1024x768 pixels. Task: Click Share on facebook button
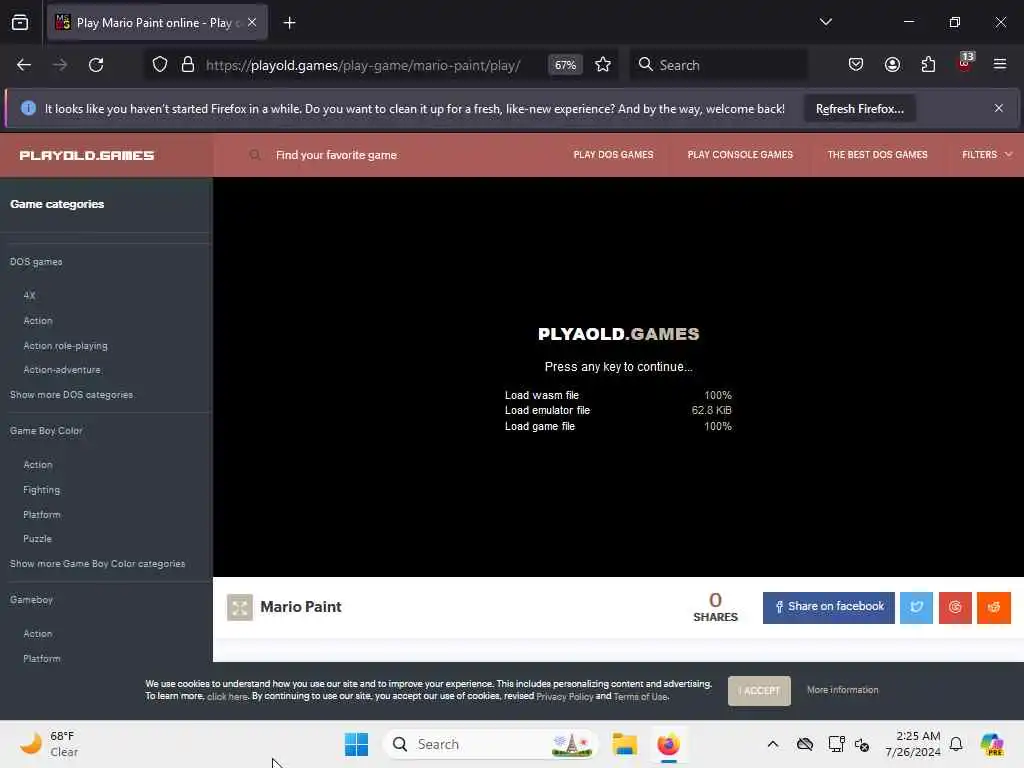828,607
